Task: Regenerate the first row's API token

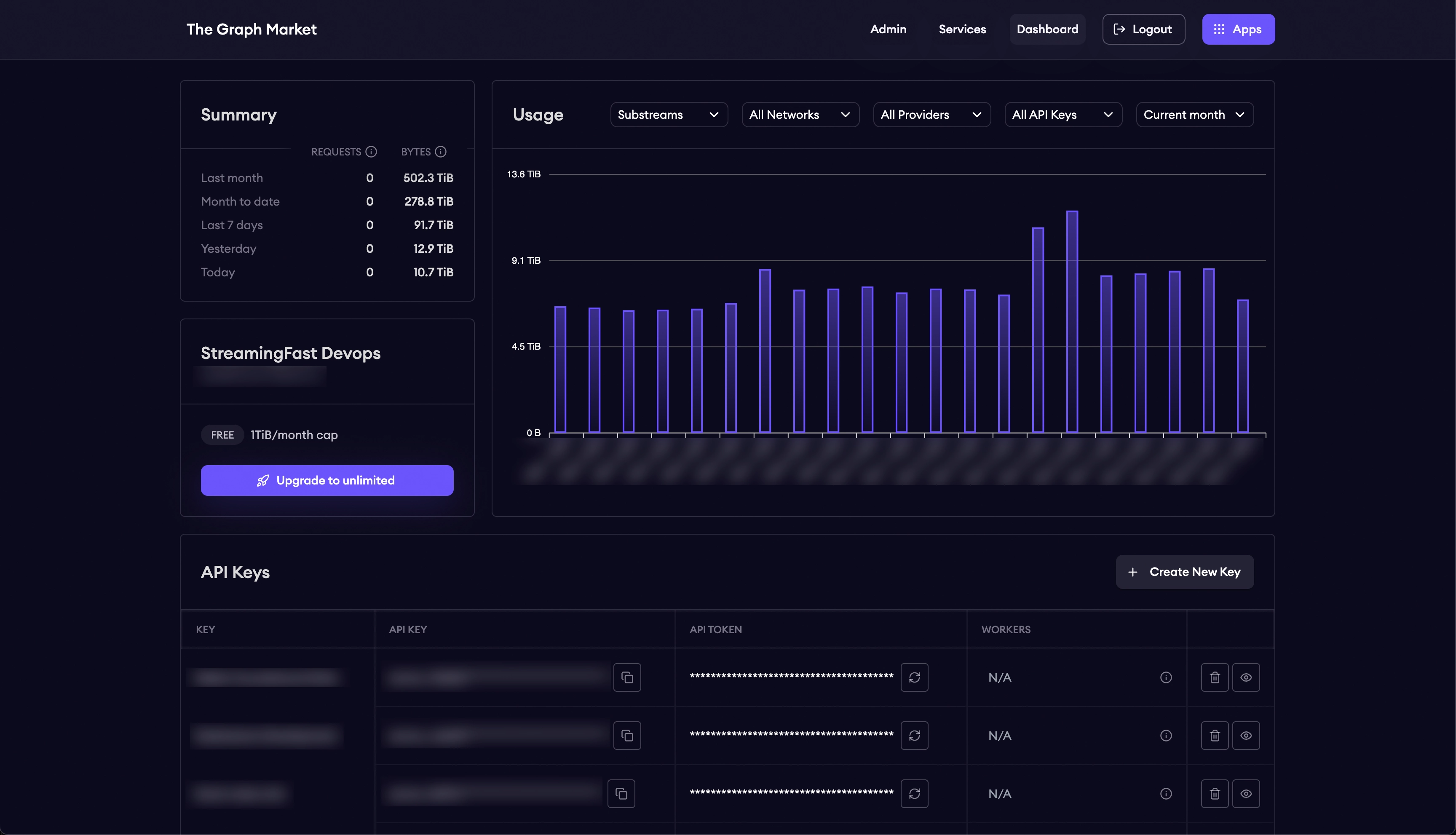Action: [914, 678]
